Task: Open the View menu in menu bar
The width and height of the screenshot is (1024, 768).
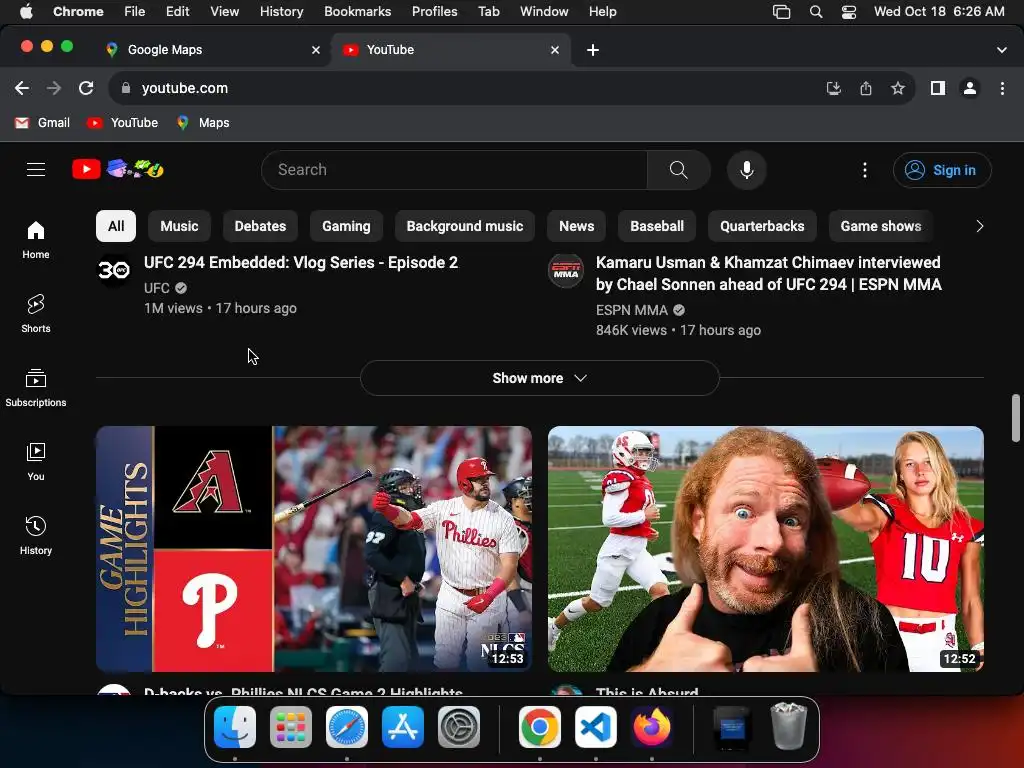Action: tap(224, 12)
